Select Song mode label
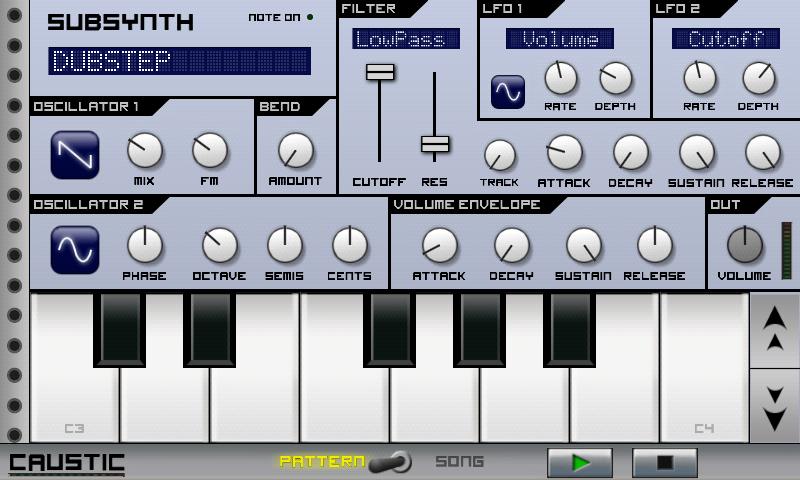 click(x=459, y=462)
